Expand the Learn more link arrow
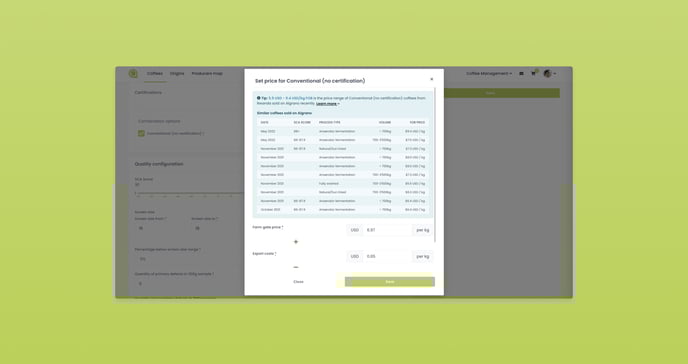 click(x=338, y=104)
